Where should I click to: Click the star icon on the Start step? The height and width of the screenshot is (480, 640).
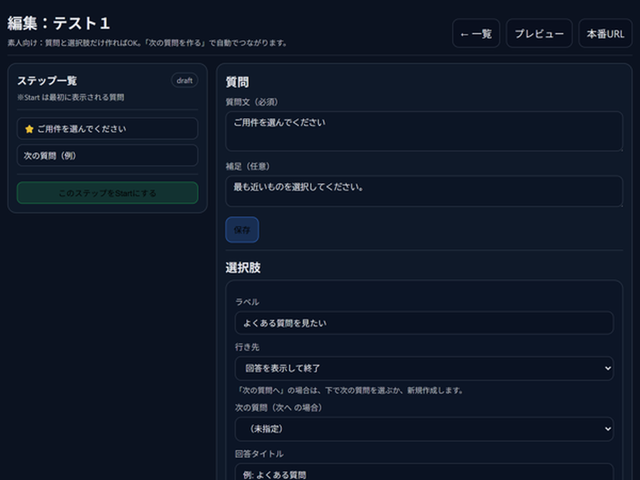point(29,129)
